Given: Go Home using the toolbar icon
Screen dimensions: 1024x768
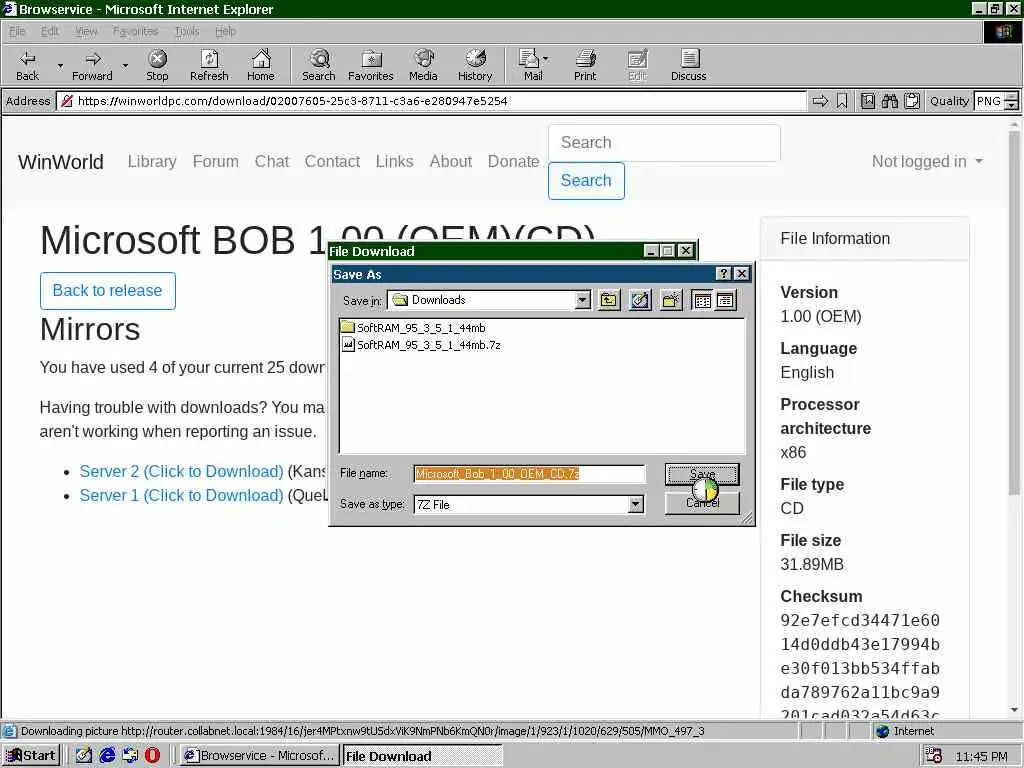Looking at the screenshot, I should (261, 65).
